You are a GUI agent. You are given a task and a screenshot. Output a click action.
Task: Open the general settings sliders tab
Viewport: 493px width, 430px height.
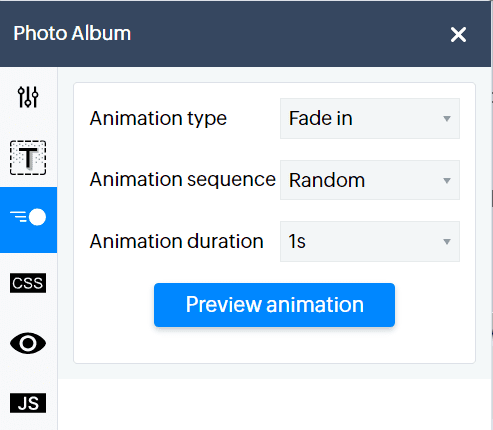click(x=28, y=97)
